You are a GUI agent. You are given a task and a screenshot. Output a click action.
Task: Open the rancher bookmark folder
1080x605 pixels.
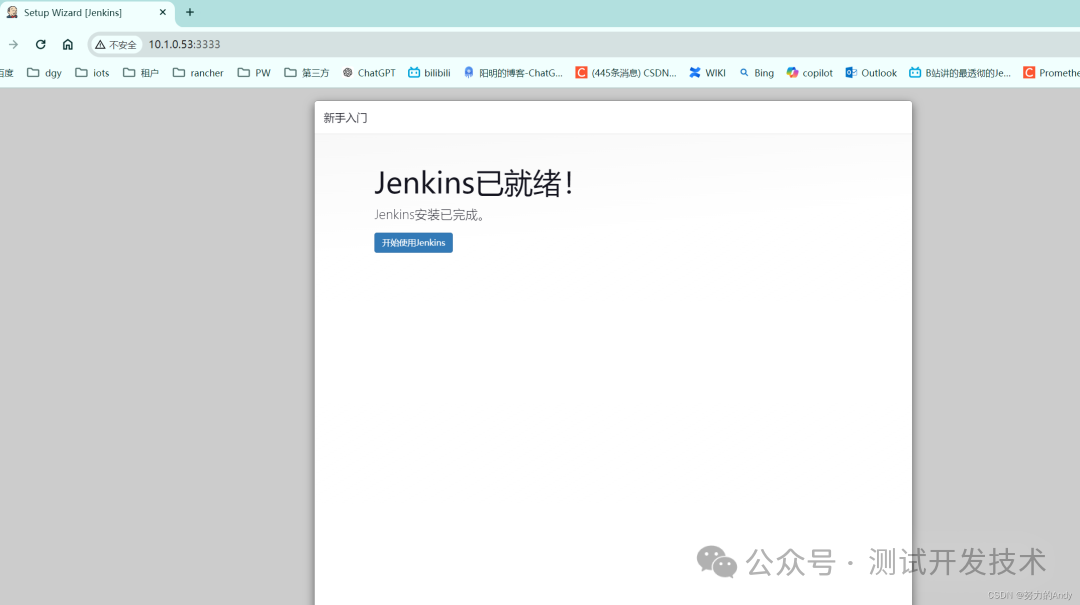point(198,72)
